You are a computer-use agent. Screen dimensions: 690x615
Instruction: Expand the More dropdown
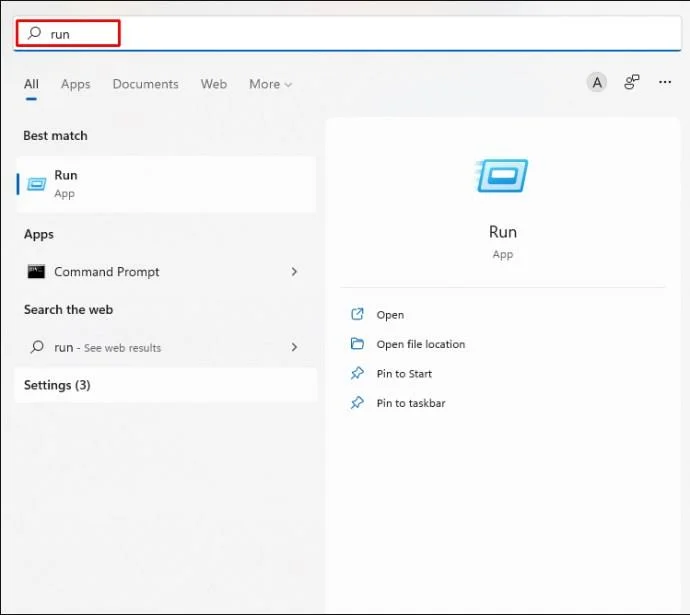pos(270,84)
